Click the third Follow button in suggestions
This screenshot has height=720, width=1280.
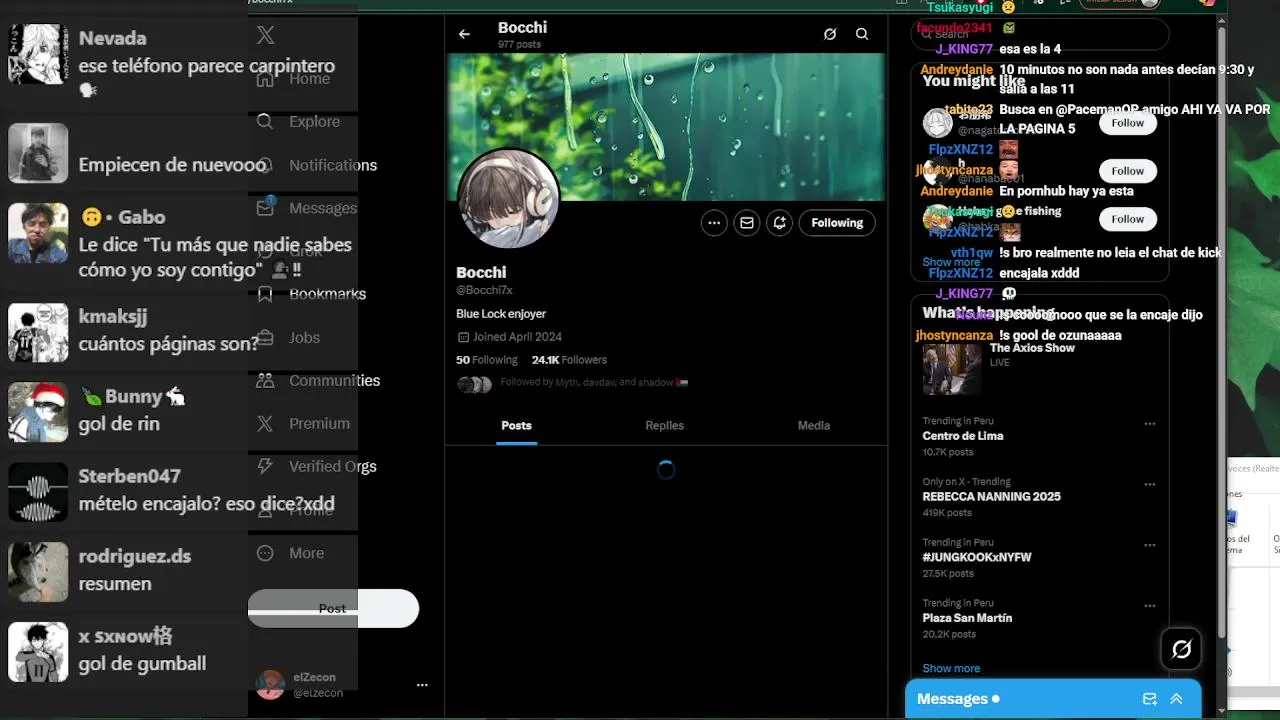click(x=1127, y=219)
